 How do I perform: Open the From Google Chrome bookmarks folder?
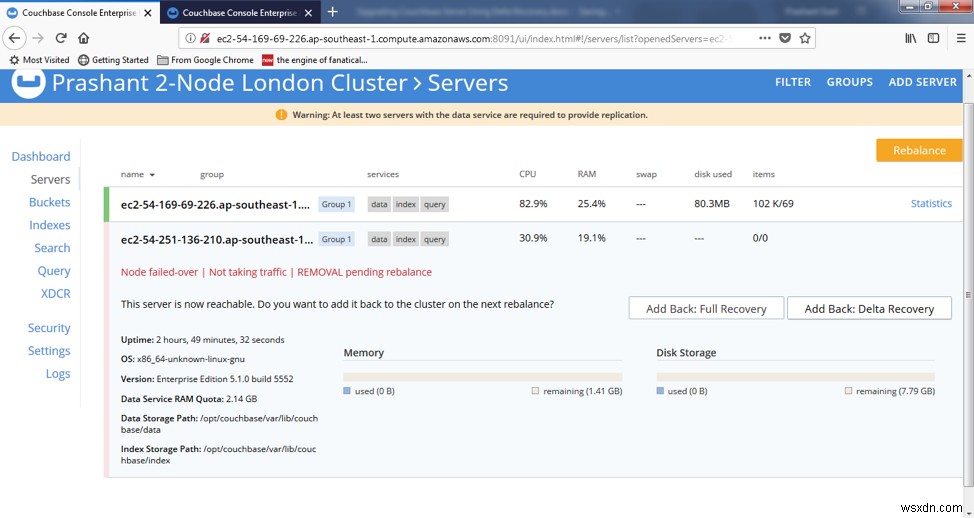pyautogui.click(x=205, y=60)
